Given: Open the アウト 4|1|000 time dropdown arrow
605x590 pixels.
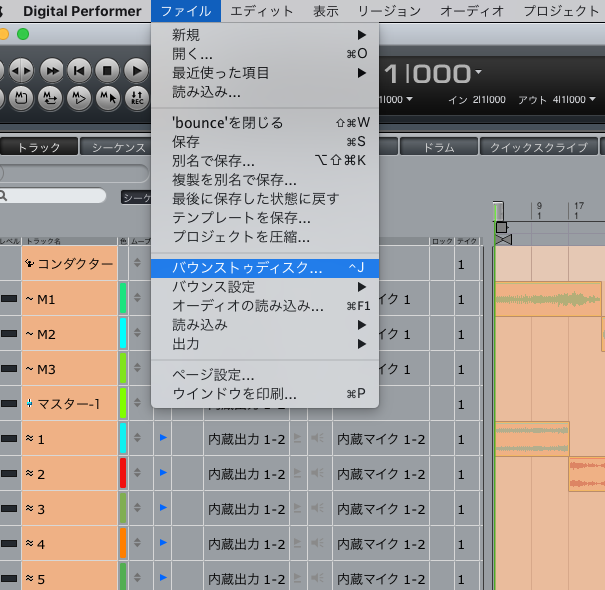Looking at the screenshot, I should coord(592,99).
